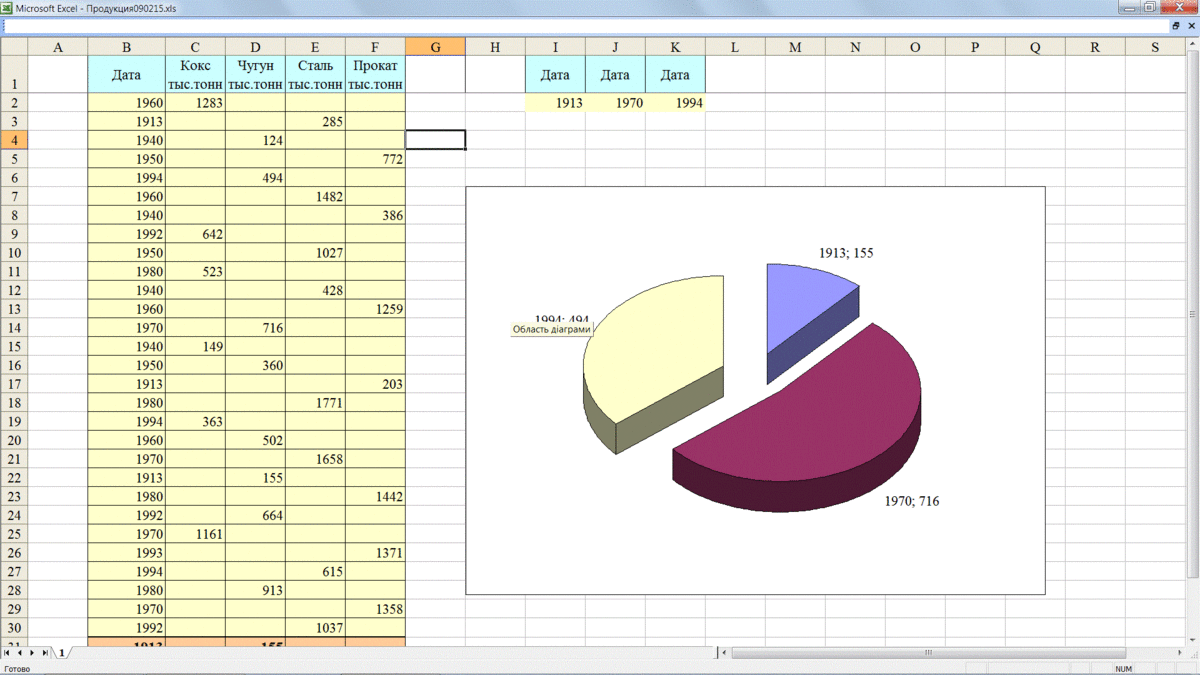Select the cell containing 1037
Image resolution: width=1200 pixels, height=675 pixels.
315,628
